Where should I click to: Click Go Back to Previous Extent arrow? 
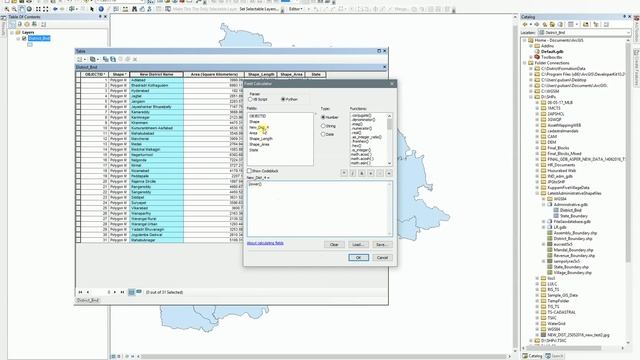coord(55,9)
